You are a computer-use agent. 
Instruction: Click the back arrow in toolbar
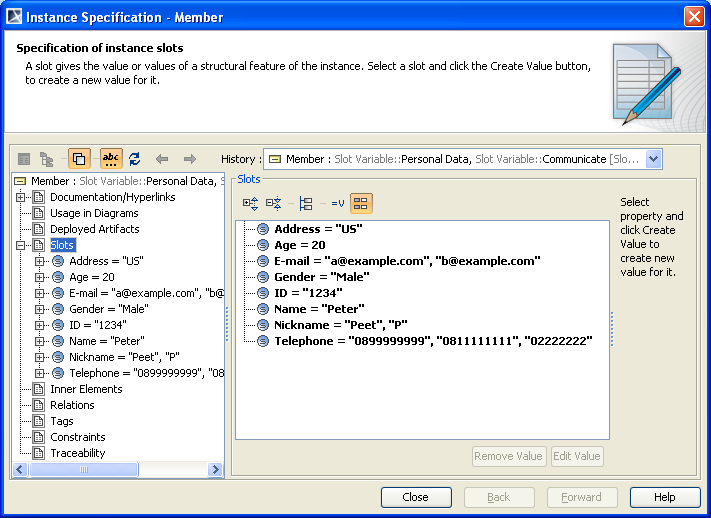pos(162,159)
